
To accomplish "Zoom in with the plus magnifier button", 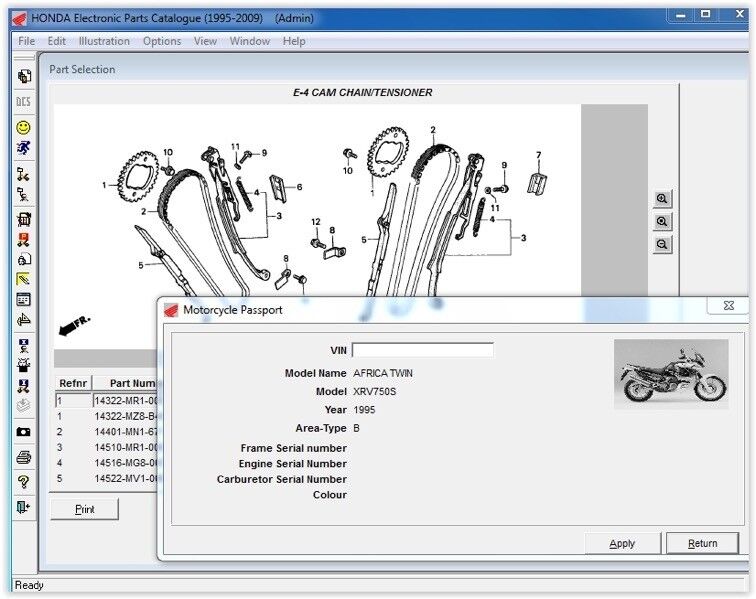I will click(662, 198).
